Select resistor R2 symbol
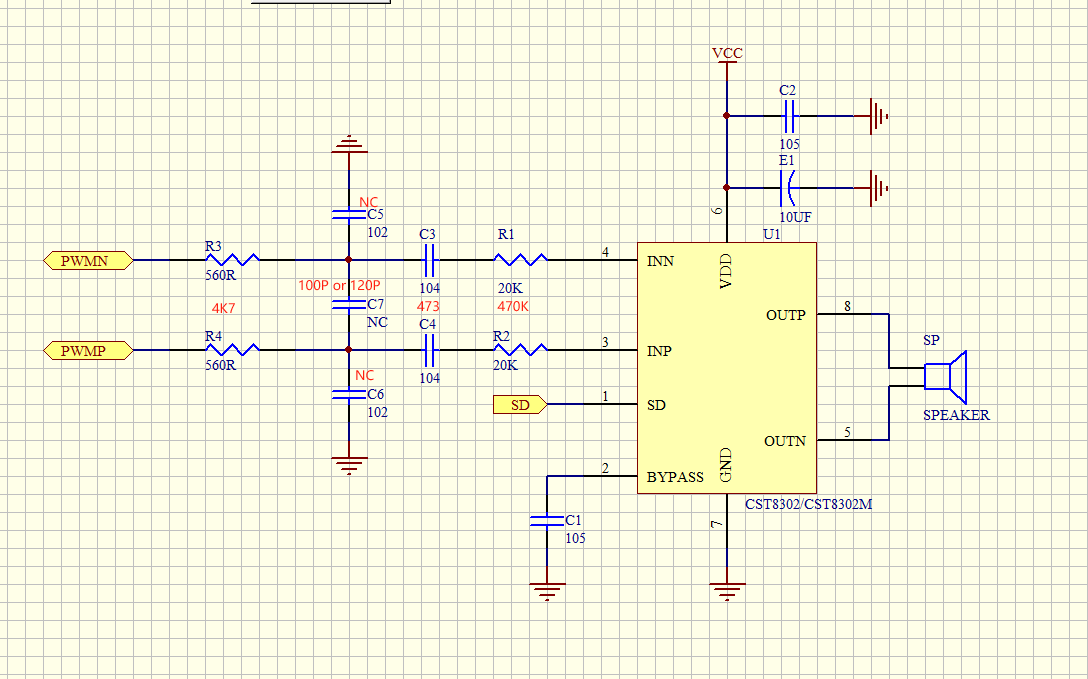The height and width of the screenshot is (679, 1088). coord(520,349)
